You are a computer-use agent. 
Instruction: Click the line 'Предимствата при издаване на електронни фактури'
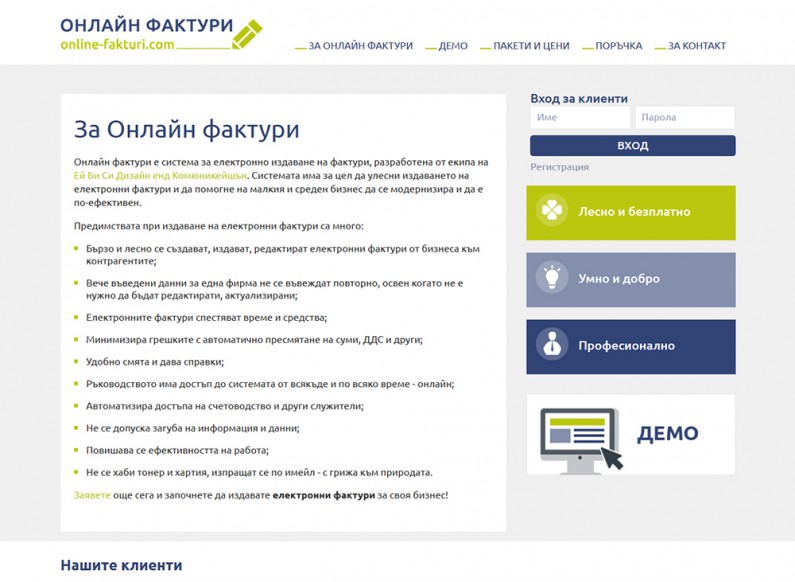[x=219, y=226]
